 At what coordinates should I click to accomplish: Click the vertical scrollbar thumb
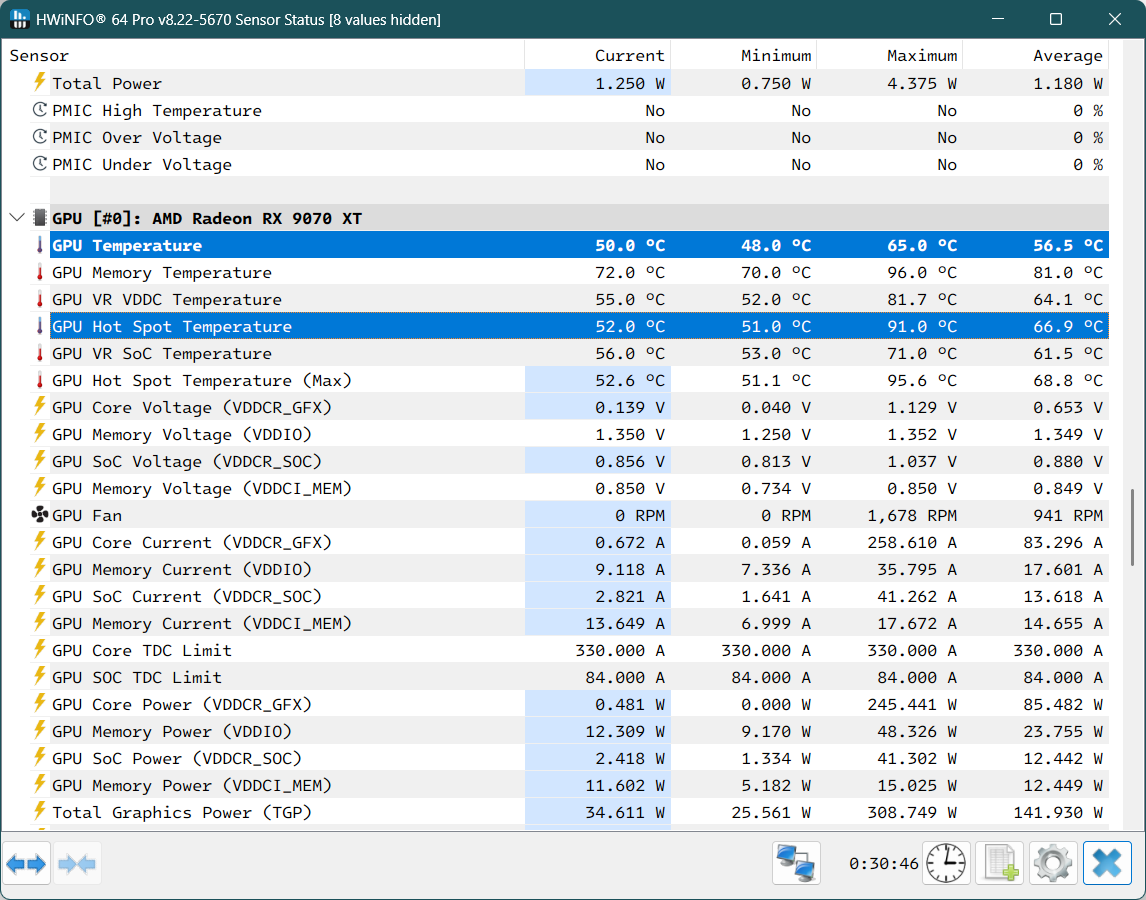click(1132, 527)
